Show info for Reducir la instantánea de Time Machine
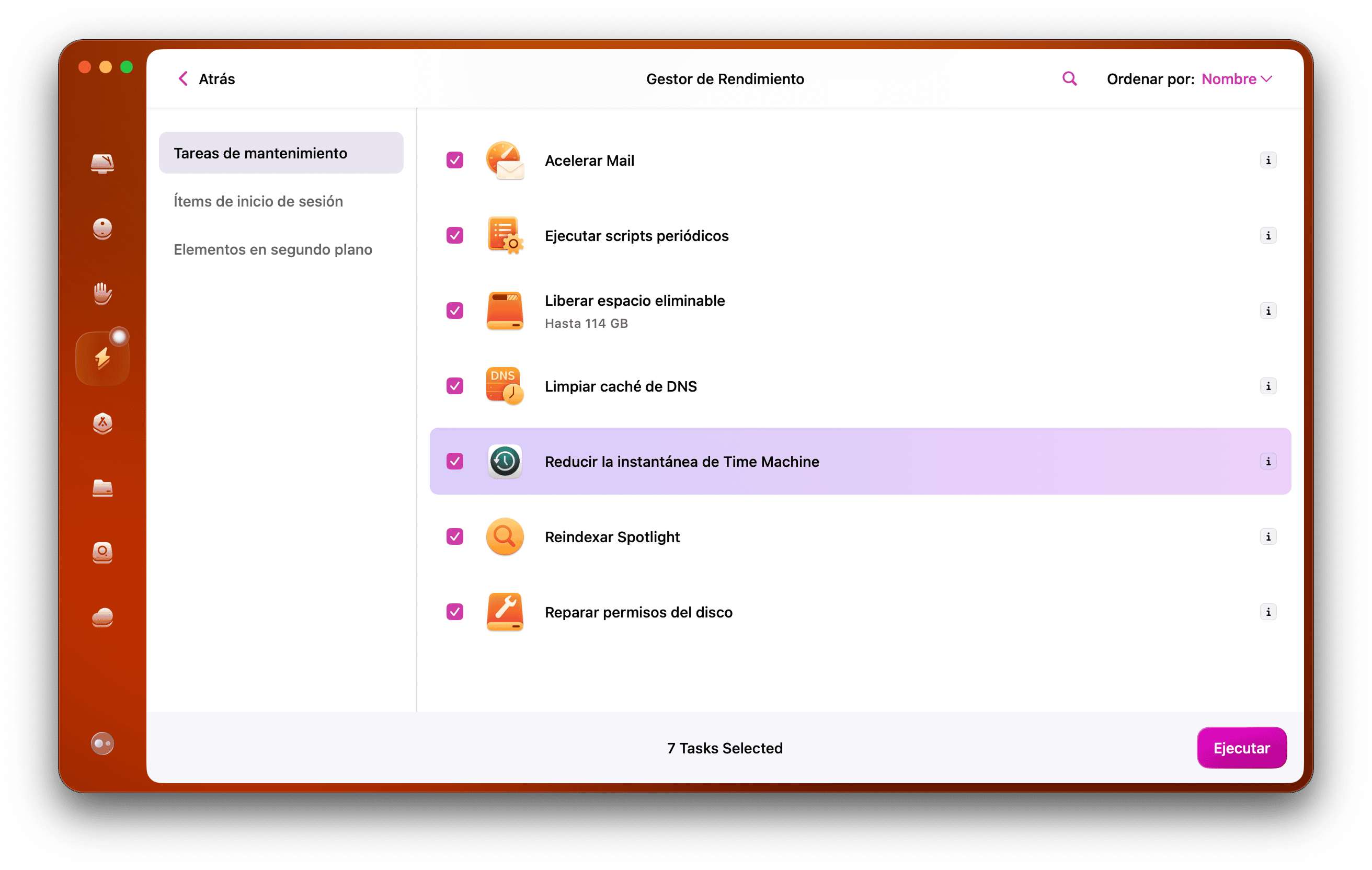1372x870 pixels. coord(1268,462)
